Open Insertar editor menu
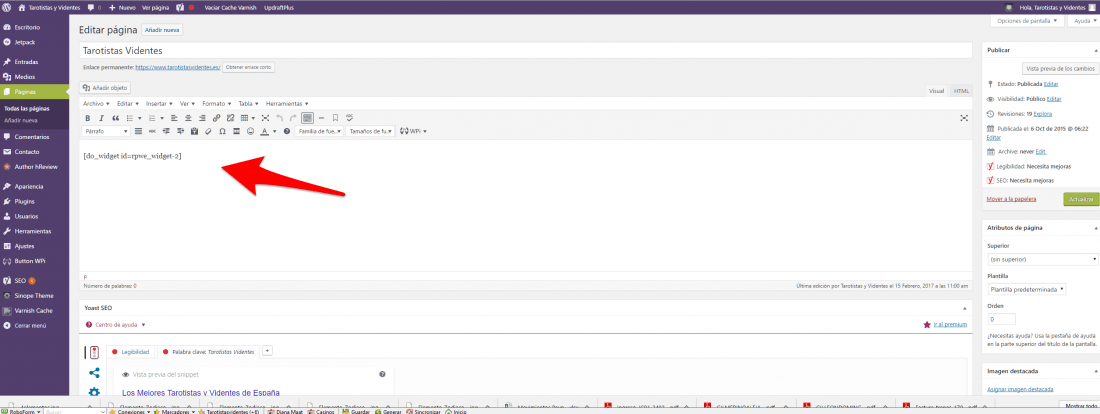The width and height of the screenshot is (1100, 414). point(159,104)
